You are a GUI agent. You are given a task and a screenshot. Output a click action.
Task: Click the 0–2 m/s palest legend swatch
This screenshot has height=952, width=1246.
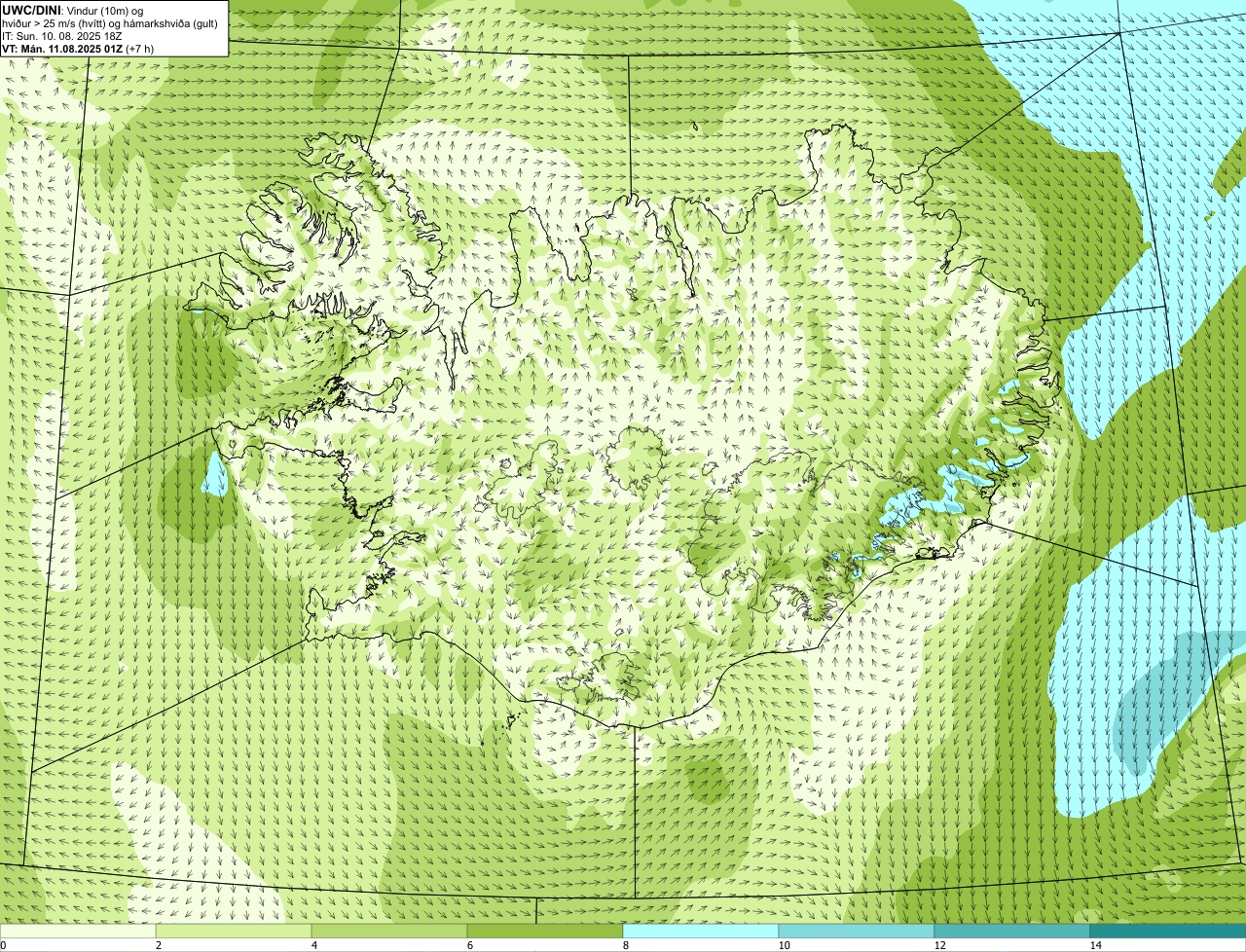coord(78,931)
